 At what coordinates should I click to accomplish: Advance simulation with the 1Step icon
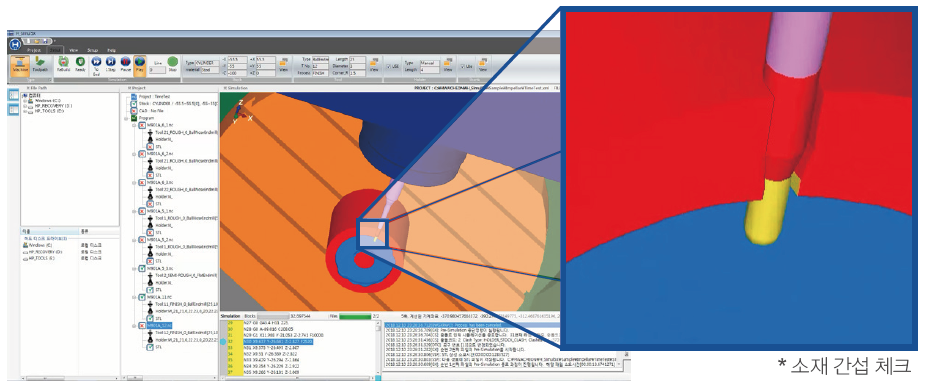click(x=111, y=64)
